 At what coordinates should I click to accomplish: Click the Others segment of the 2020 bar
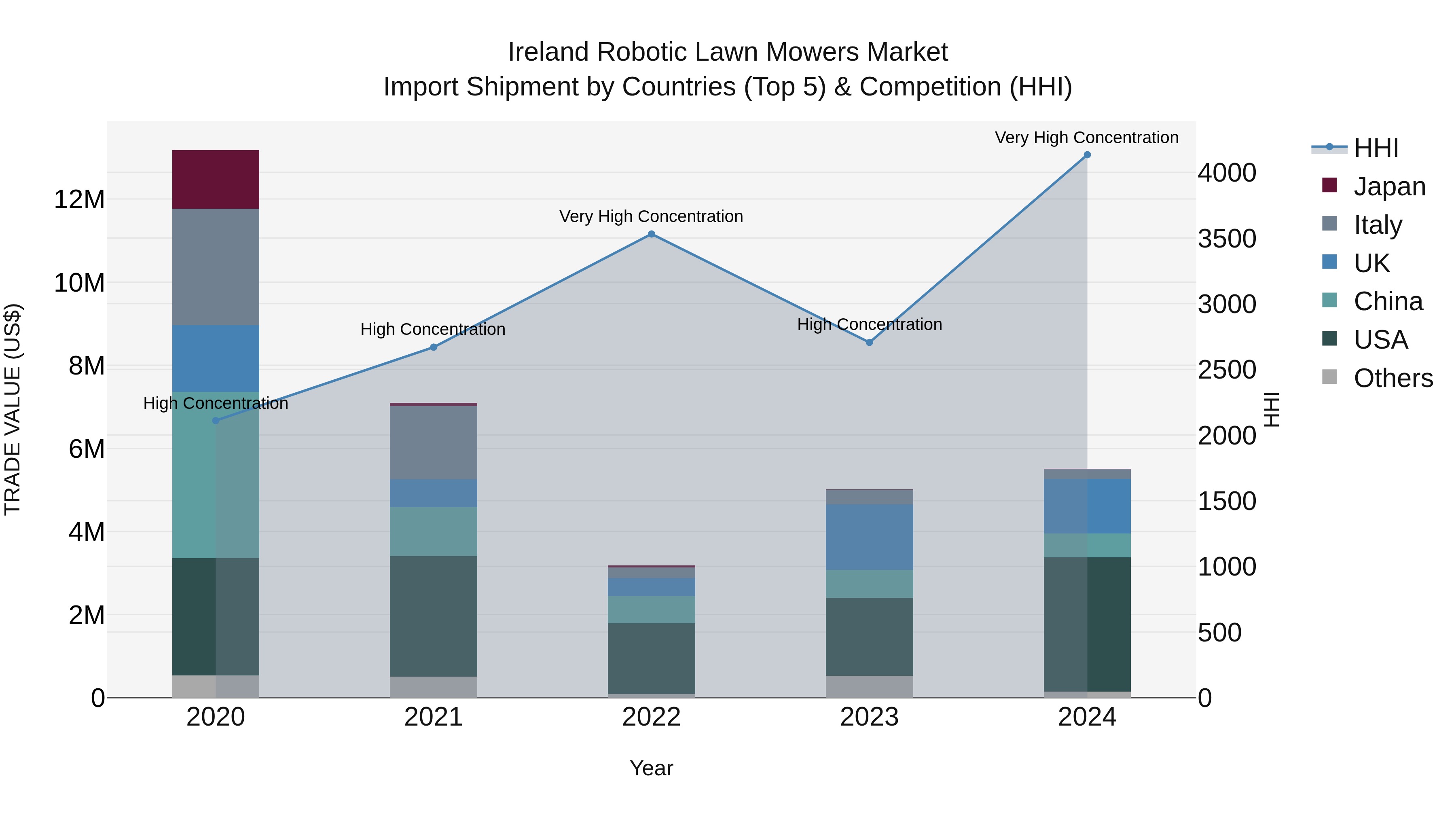215,687
